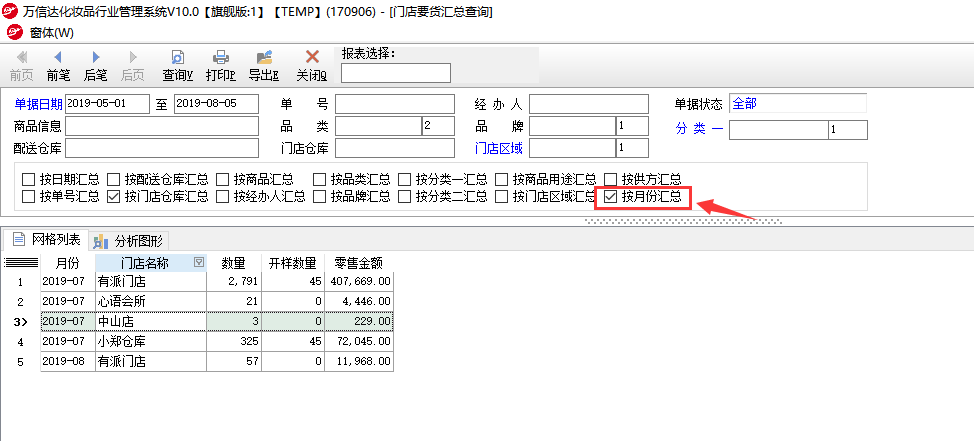Uncheck the 按门店仓库汇总 checkbox
Viewport: 974px width, 441px height.
(113, 198)
